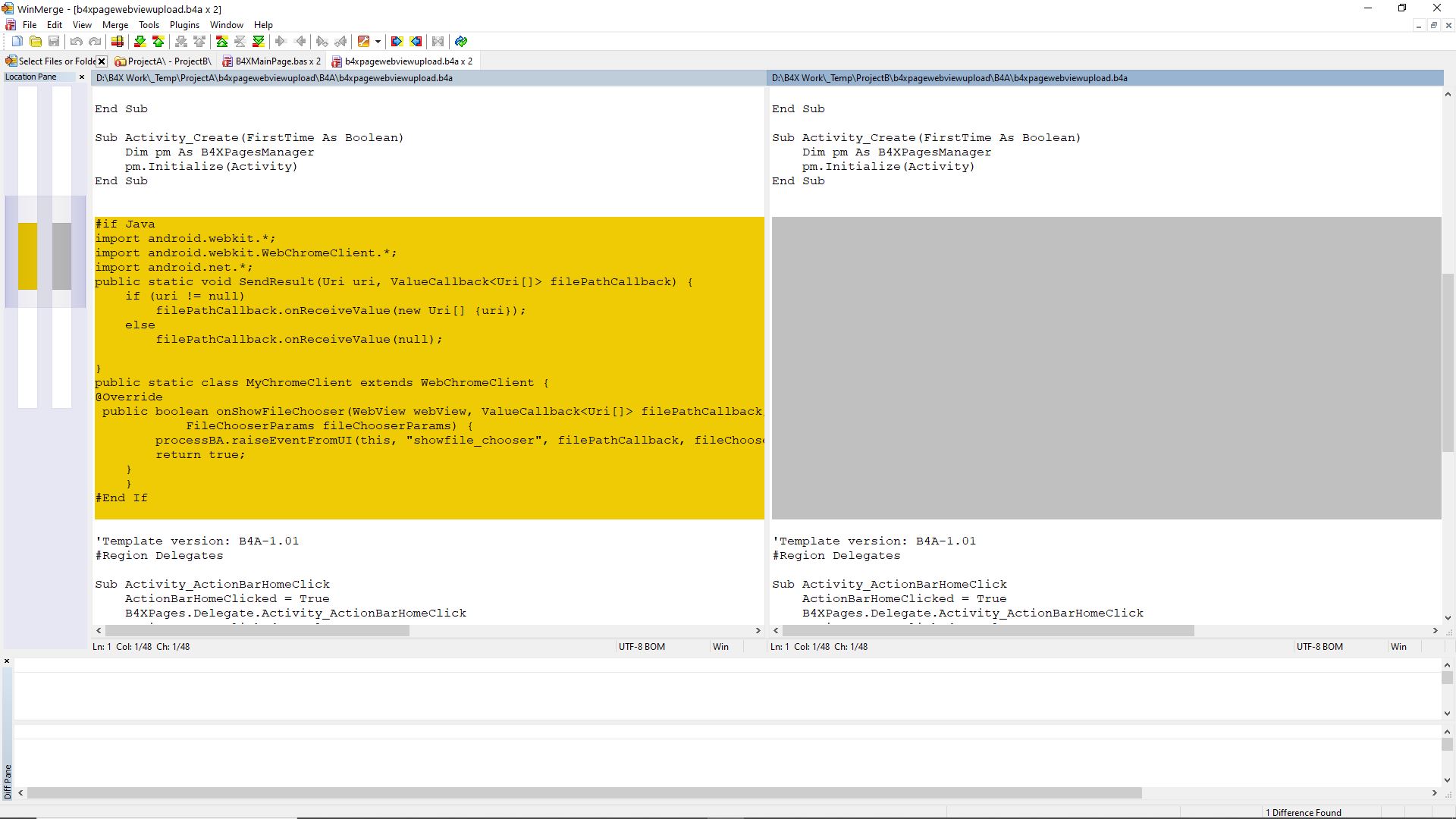Close the Location Pane with its X
The image size is (1456, 819).
point(82,77)
